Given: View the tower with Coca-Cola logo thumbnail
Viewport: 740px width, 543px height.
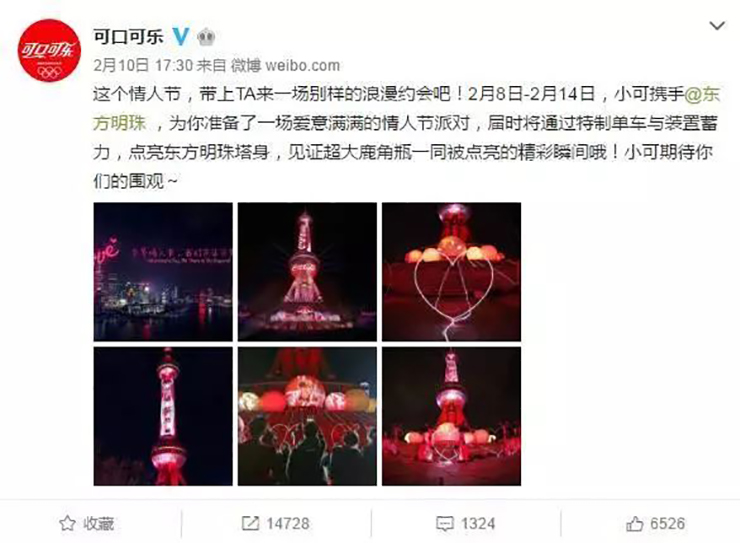Looking at the screenshot, I should click(307, 272).
